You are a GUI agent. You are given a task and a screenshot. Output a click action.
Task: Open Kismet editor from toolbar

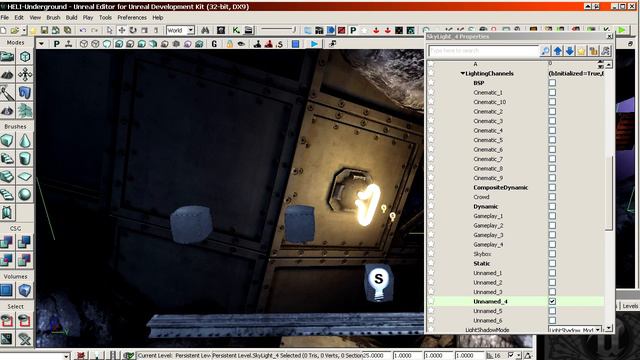(236, 30)
